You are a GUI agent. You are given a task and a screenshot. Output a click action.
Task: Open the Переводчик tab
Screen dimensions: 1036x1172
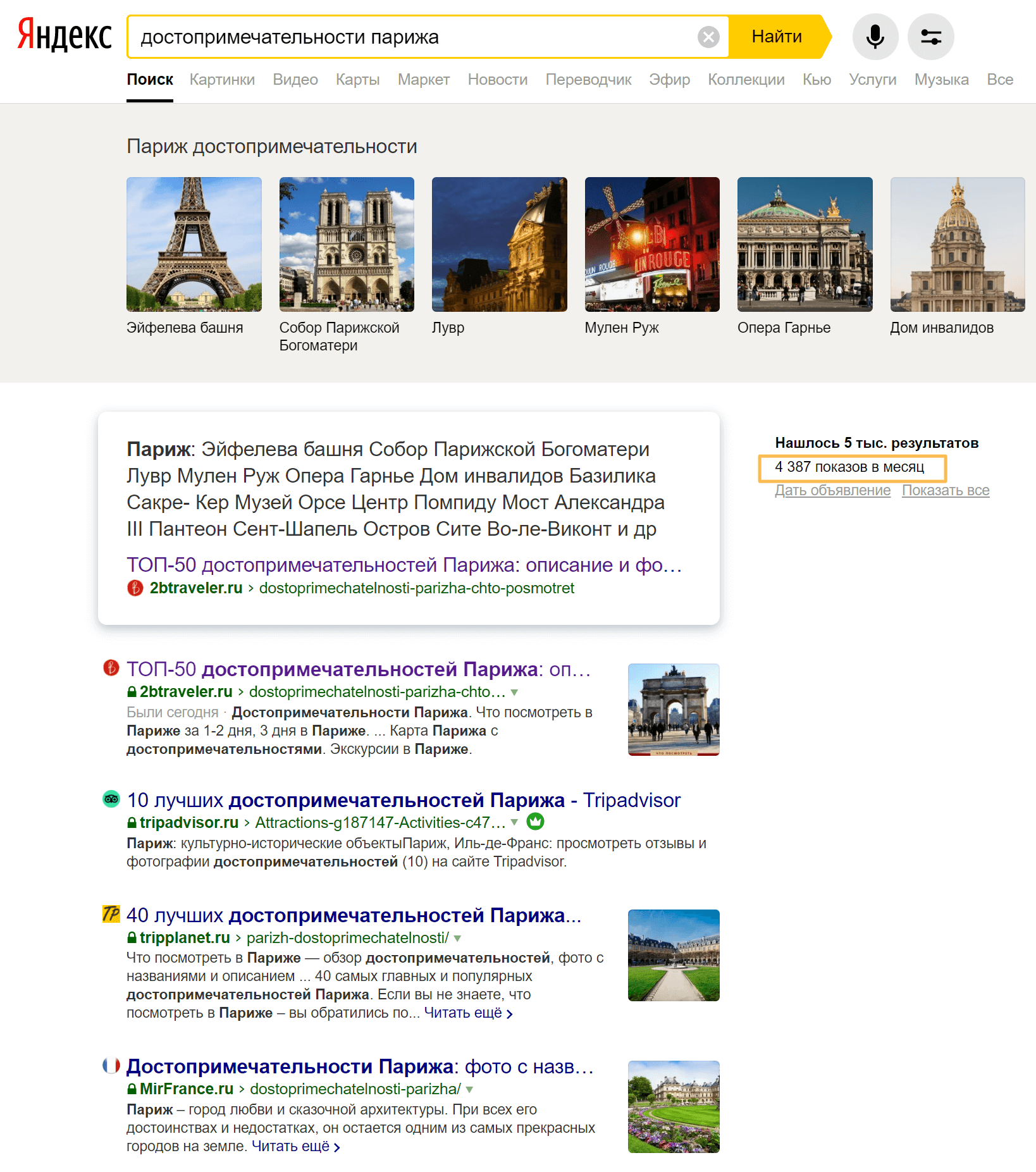[588, 80]
